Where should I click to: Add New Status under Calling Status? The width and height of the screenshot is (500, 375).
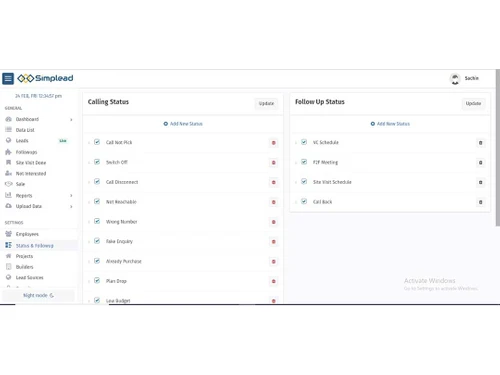pos(183,124)
